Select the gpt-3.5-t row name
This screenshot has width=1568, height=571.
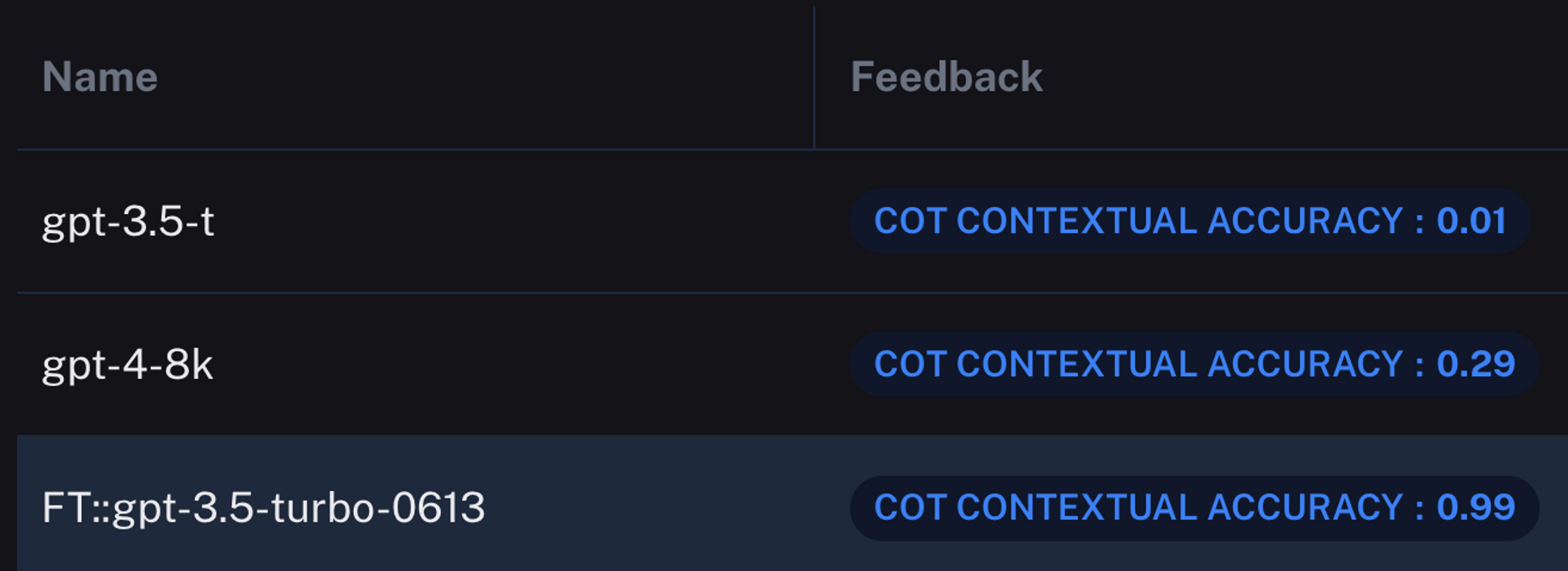coord(128,221)
